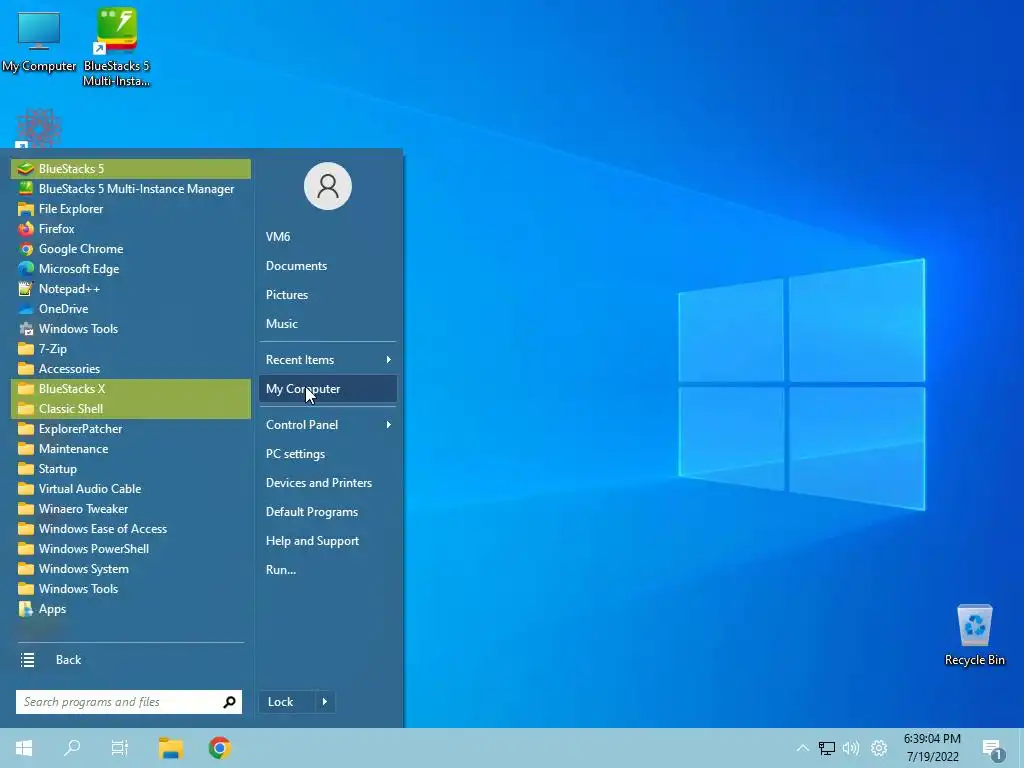
Task: Select the Recycle Bin desktop icon
Action: tap(974, 634)
